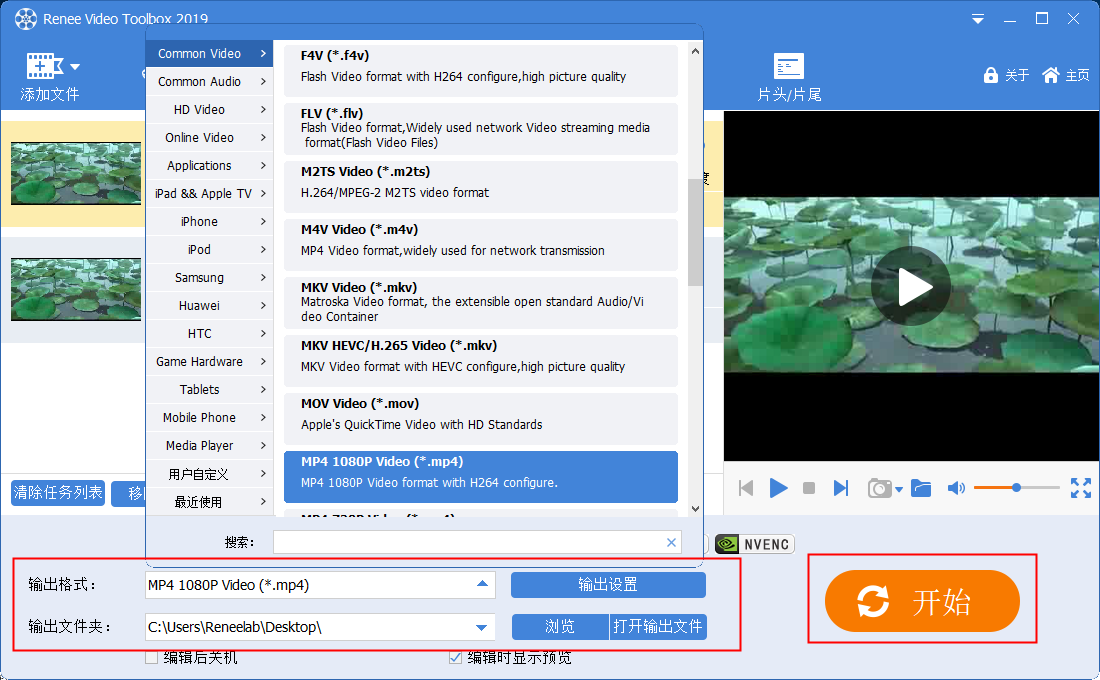
Task: Open the Tablets category
Action: 210,389
